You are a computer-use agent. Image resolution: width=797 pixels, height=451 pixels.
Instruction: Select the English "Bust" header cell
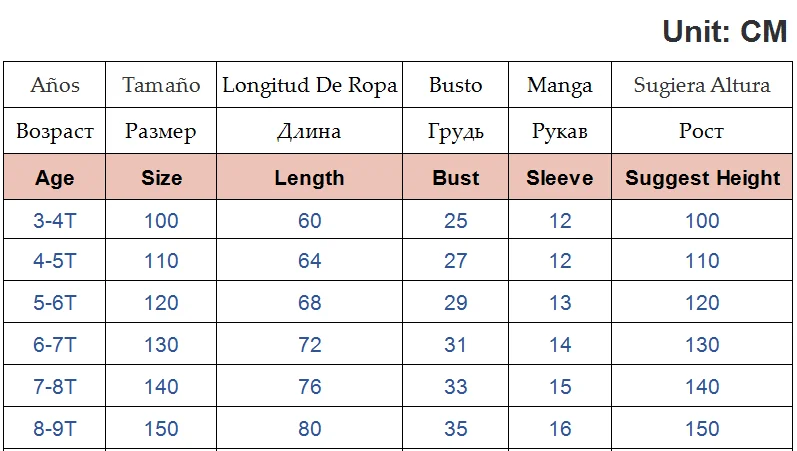pos(456,178)
